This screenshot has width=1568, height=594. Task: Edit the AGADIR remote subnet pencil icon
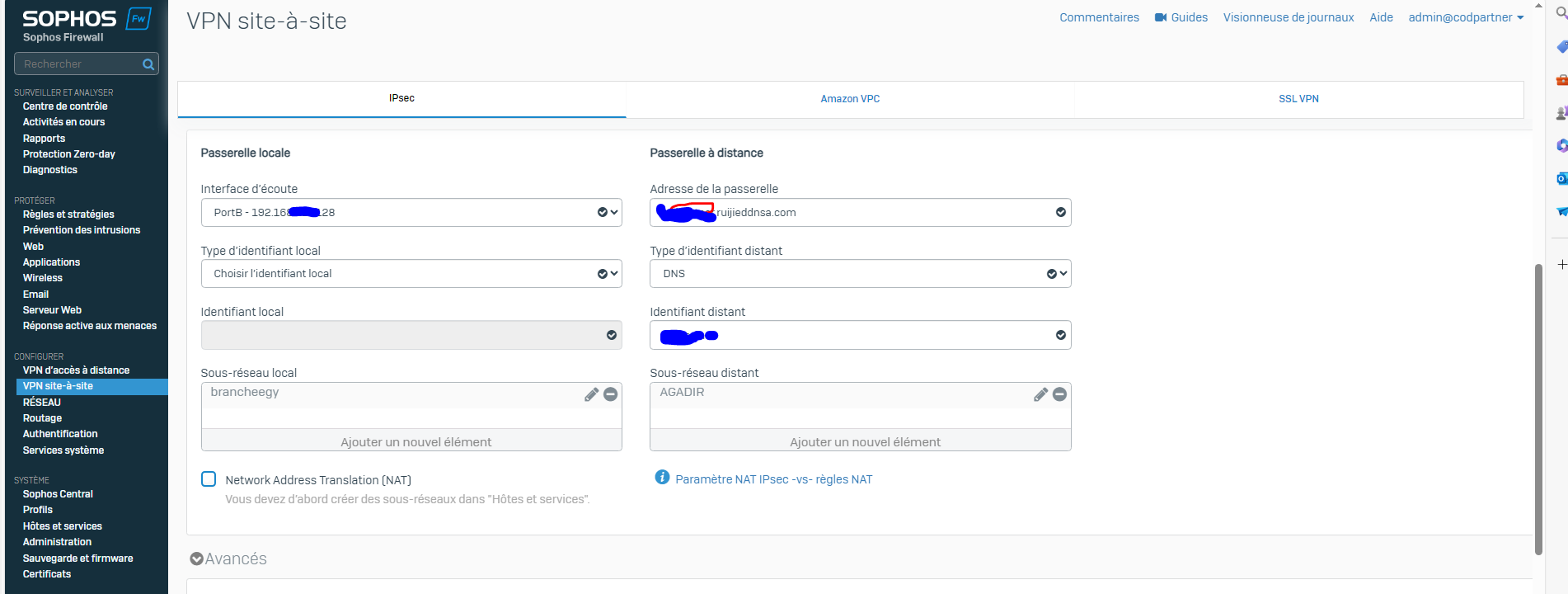point(1040,394)
